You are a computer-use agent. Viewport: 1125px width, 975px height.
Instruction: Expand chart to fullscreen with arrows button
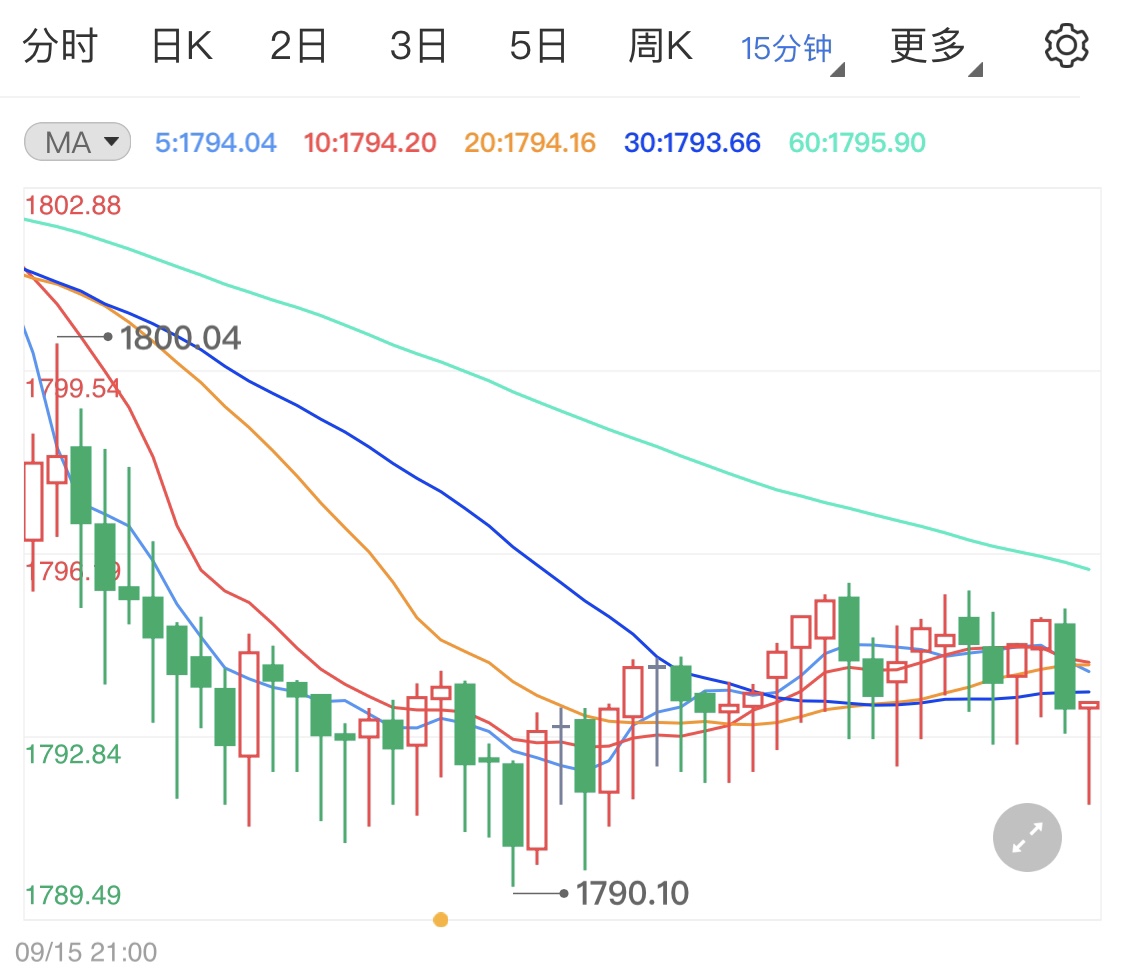[1027, 837]
